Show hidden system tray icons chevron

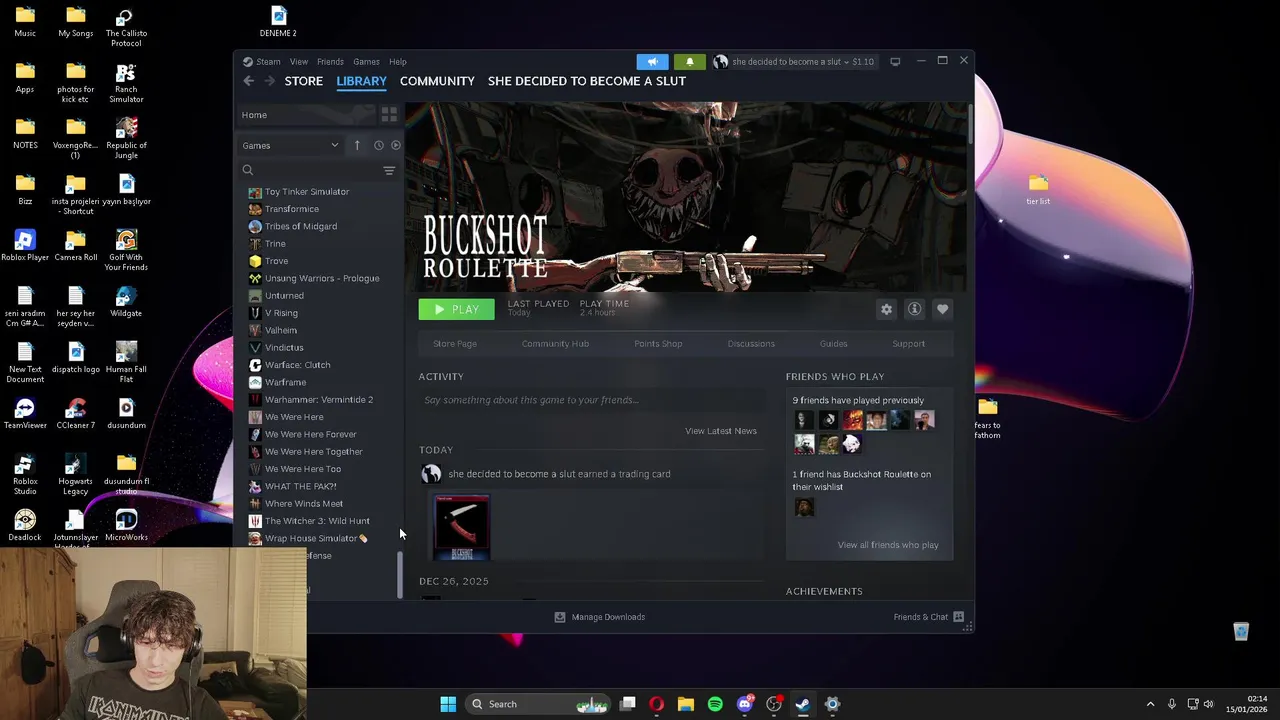coord(1150,704)
